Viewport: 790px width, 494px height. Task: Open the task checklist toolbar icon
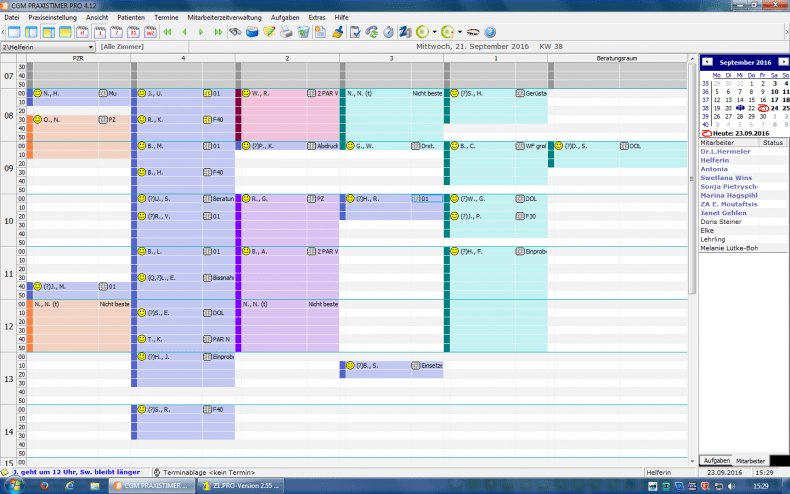coord(355,32)
